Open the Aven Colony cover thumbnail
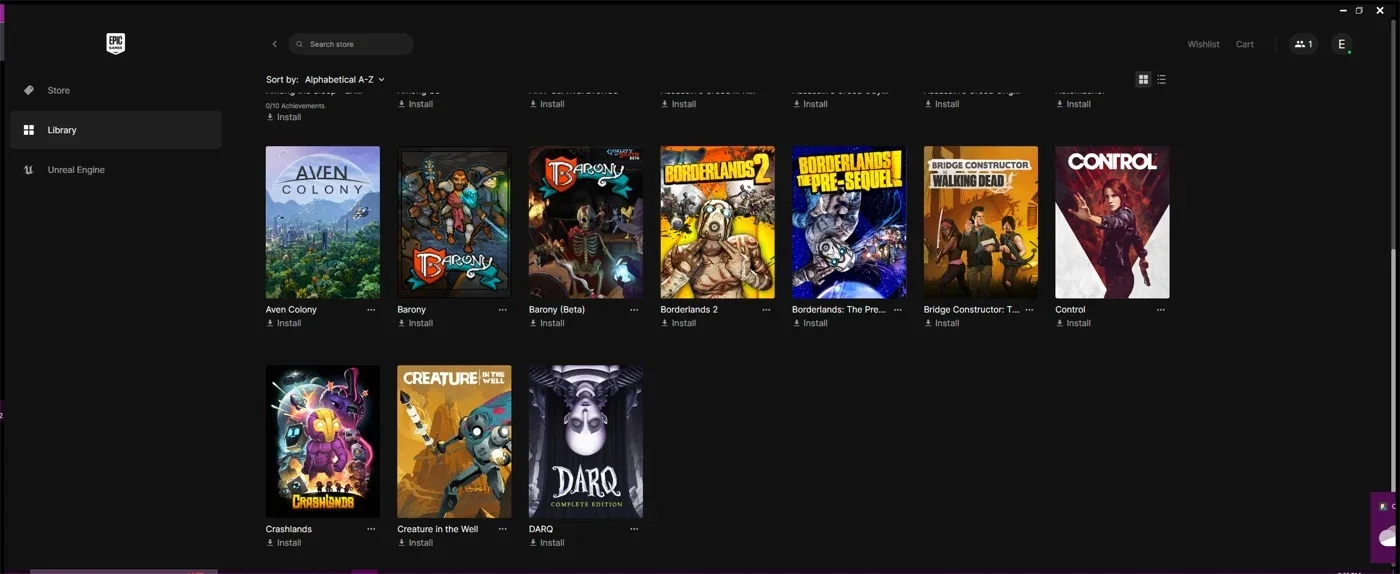Viewport: 1400px width, 574px height. (x=323, y=222)
